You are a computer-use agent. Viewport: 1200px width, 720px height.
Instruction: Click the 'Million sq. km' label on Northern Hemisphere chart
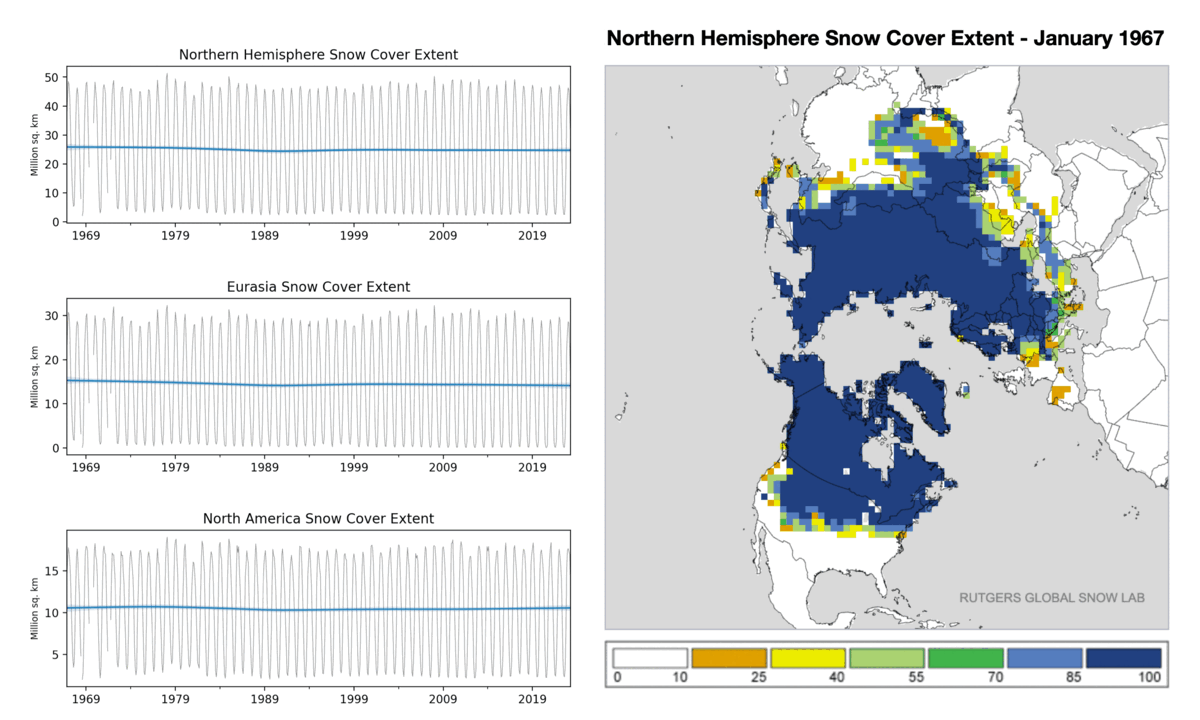pos(35,145)
